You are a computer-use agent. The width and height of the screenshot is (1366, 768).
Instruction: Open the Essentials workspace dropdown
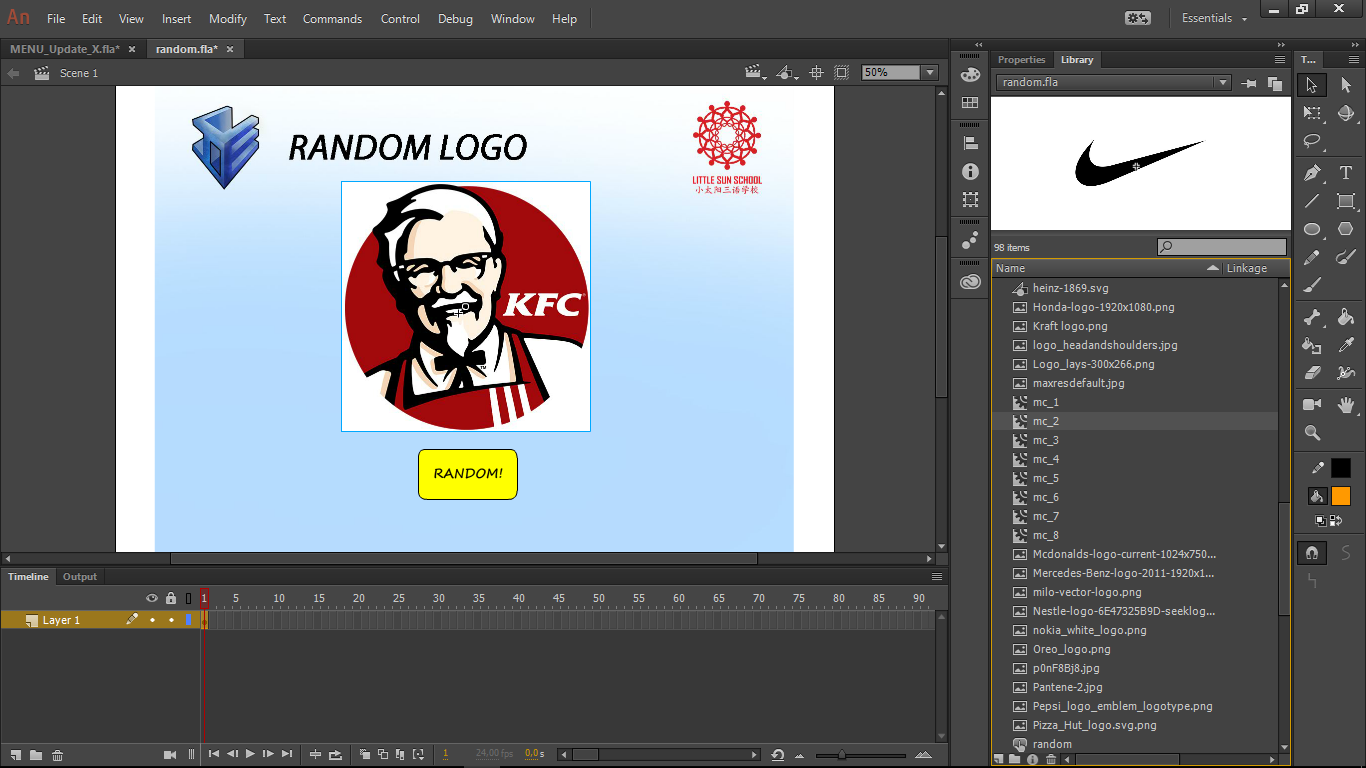pos(1215,18)
